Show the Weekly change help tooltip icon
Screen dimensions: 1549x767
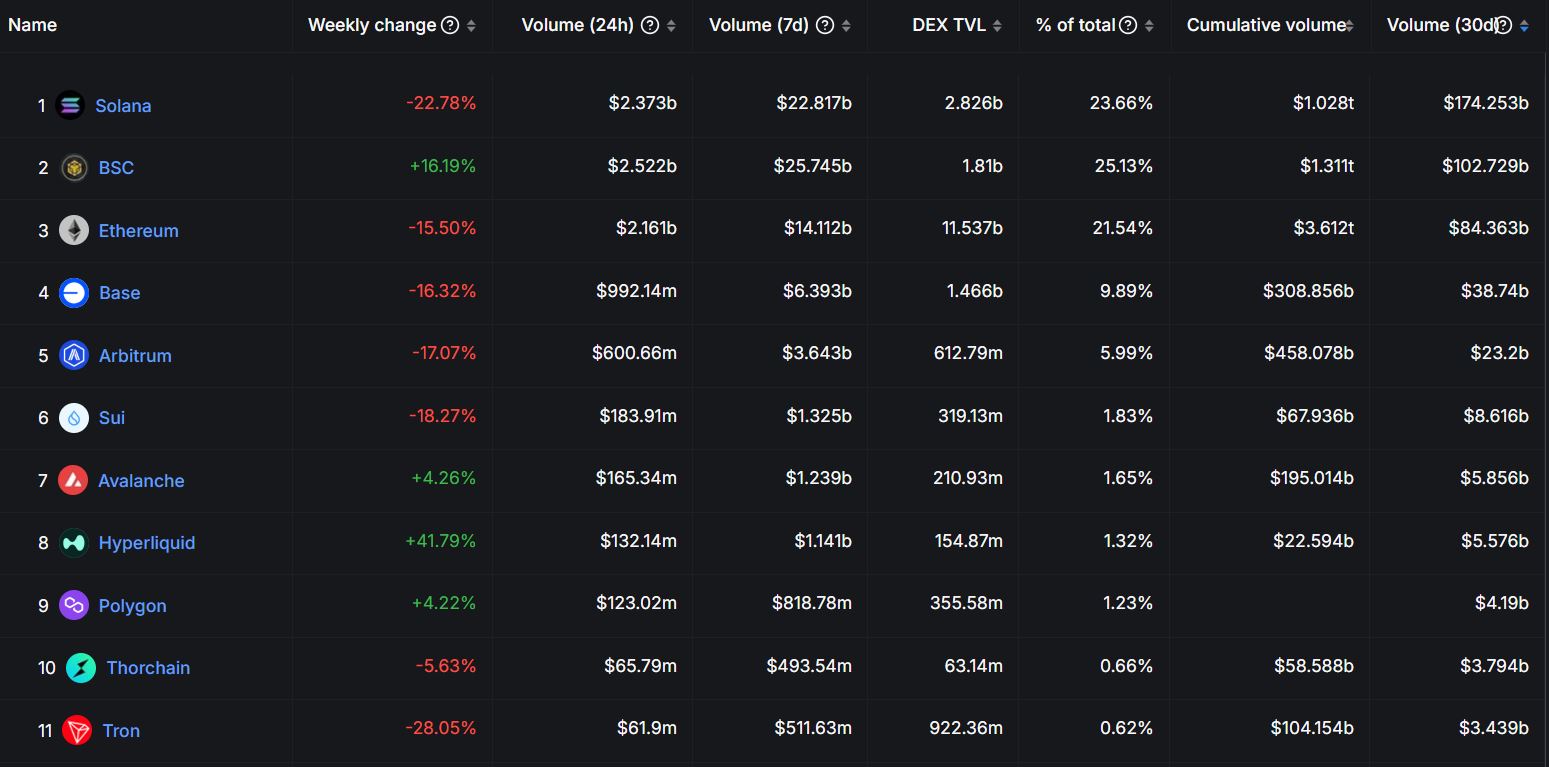pos(450,25)
